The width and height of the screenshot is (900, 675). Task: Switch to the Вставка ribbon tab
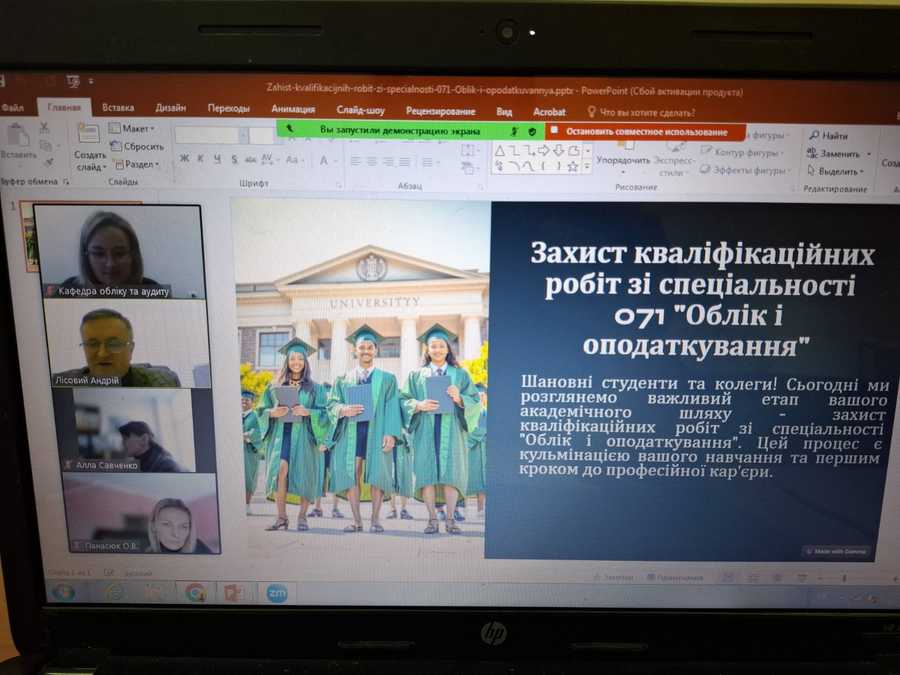(x=118, y=108)
